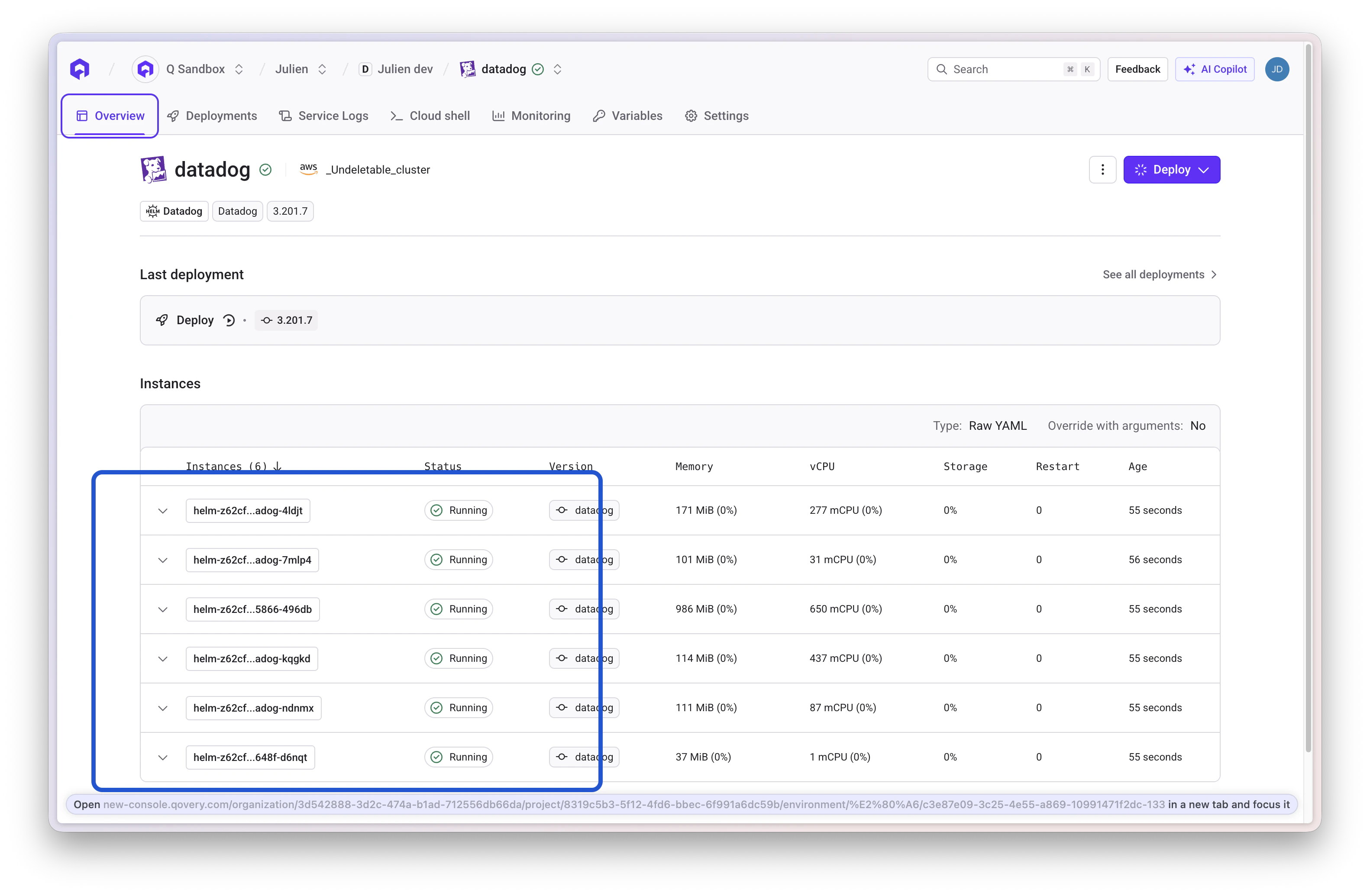Open the Variables tab

[627, 116]
